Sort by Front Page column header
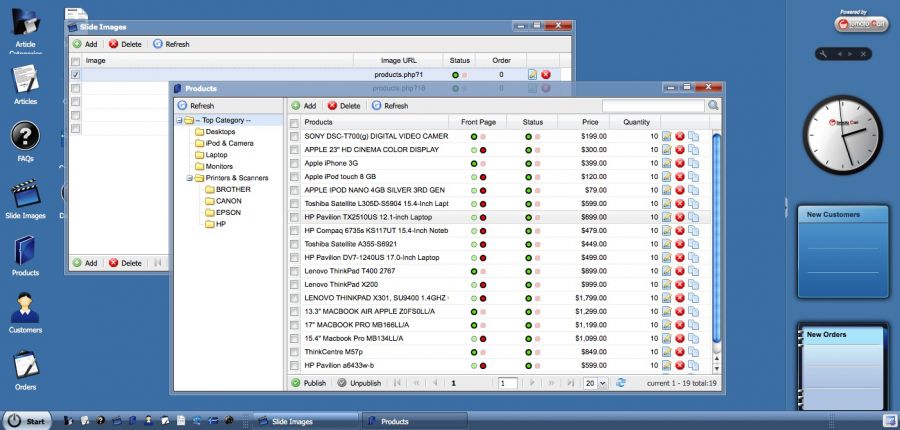Screen dimensions: 900x430 [478, 122]
